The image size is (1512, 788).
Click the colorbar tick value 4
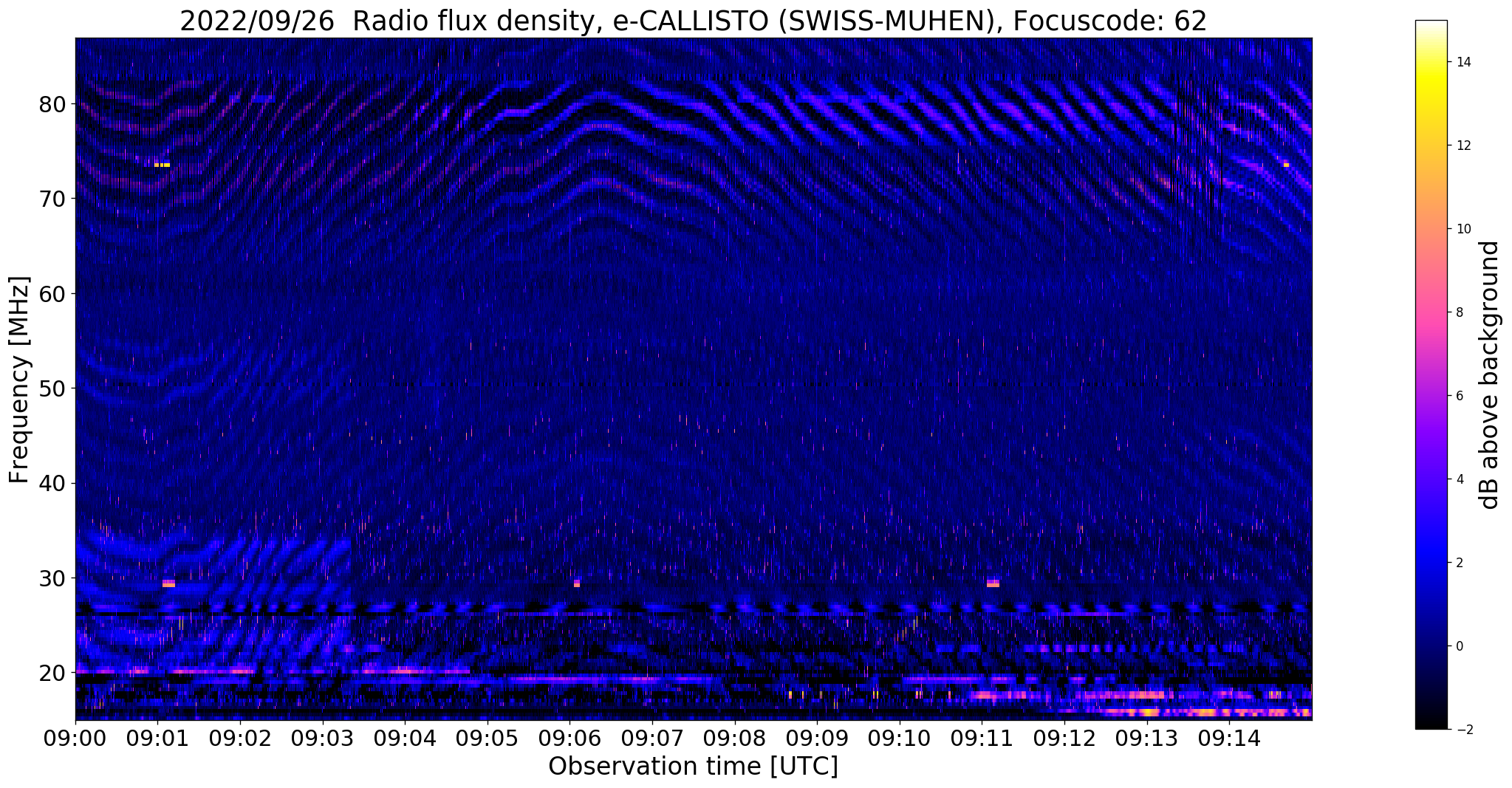point(1458,479)
